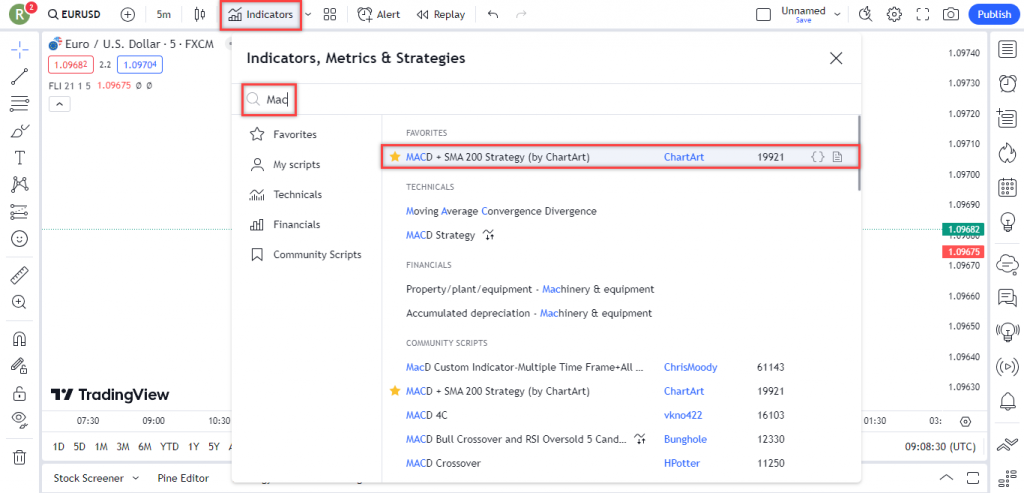
Task: Open document icon for MACD + SMA favorite
Action: pyautogui.click(x=837, y=157)
